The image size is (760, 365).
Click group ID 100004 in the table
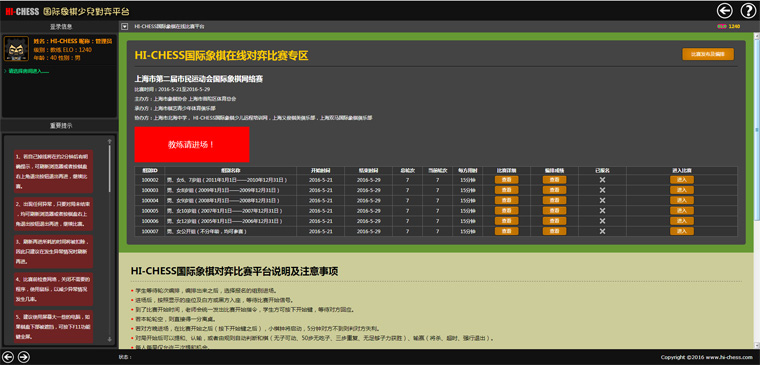point(150,200)
